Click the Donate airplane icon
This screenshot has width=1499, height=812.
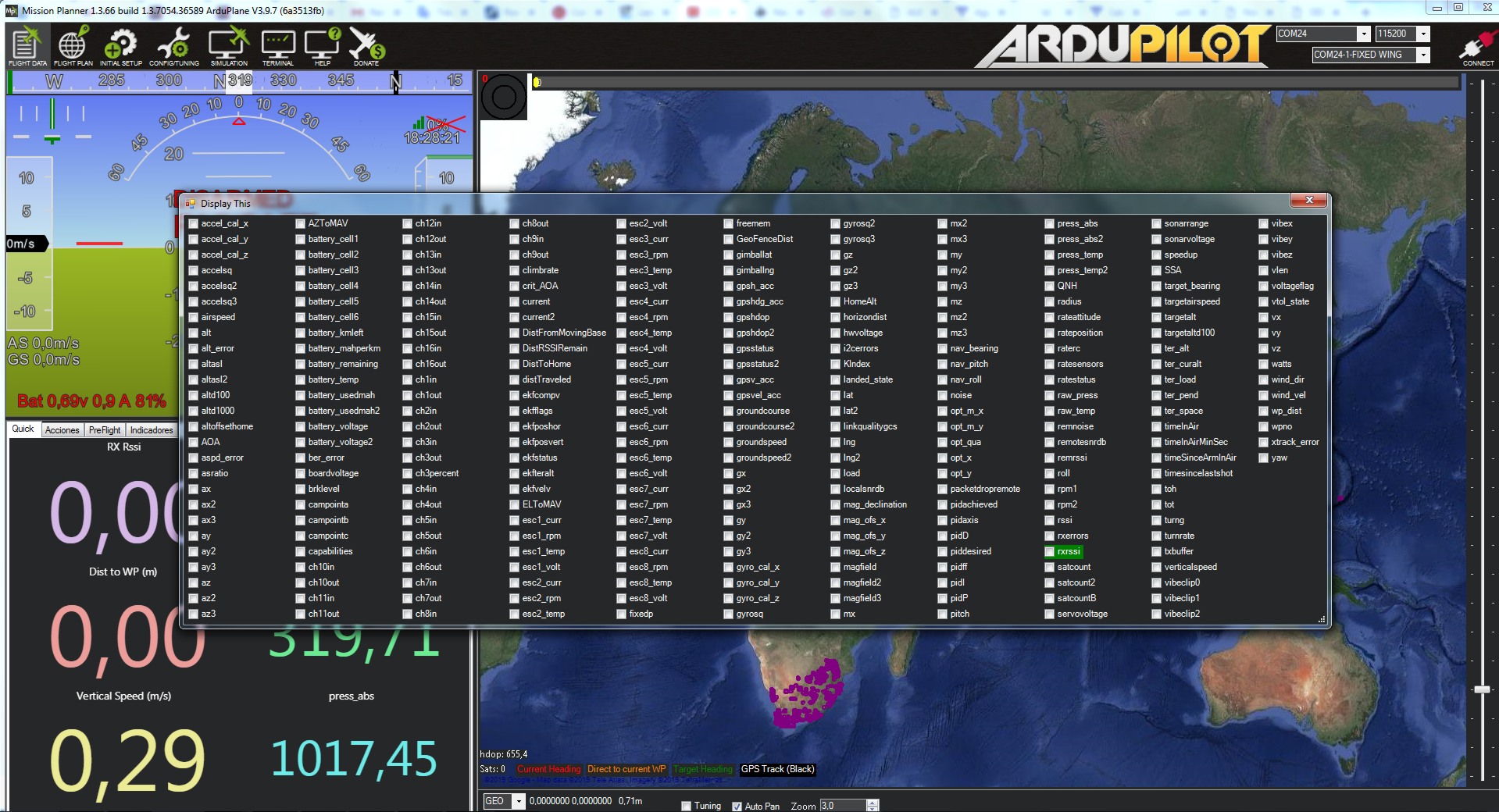pos(366,45)
